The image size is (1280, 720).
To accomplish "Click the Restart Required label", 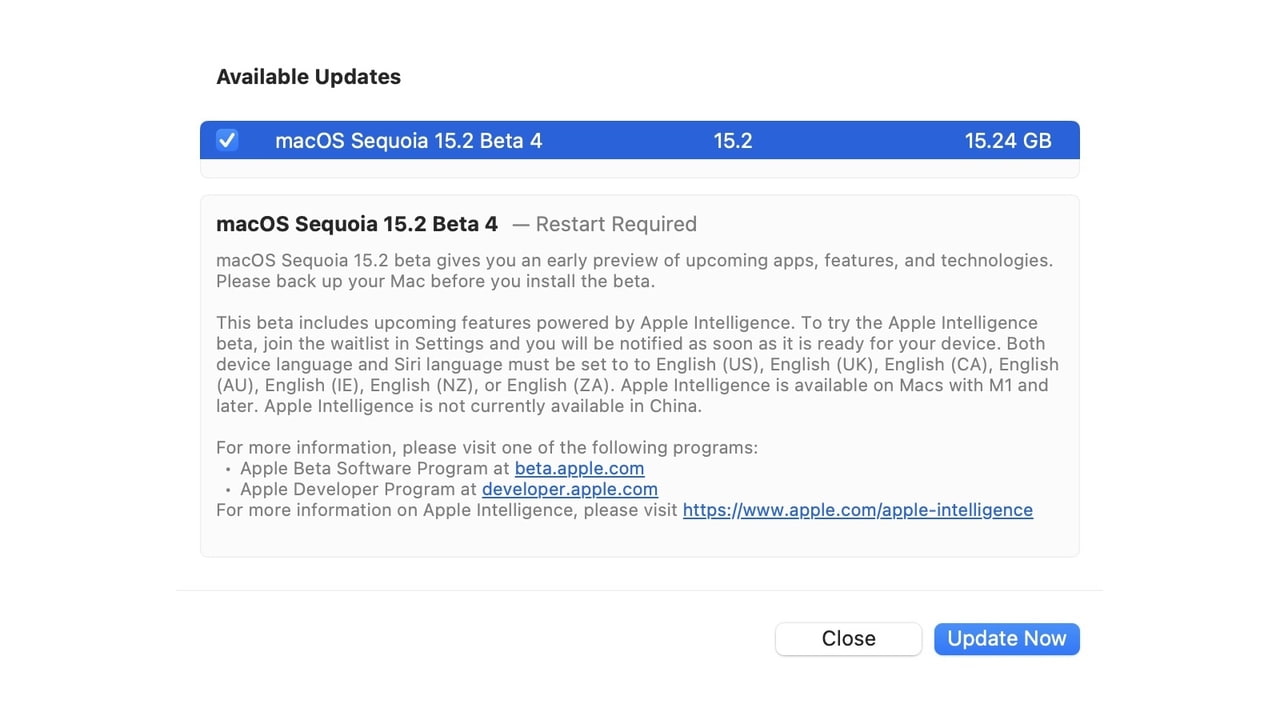I will [x=616, y=224].
